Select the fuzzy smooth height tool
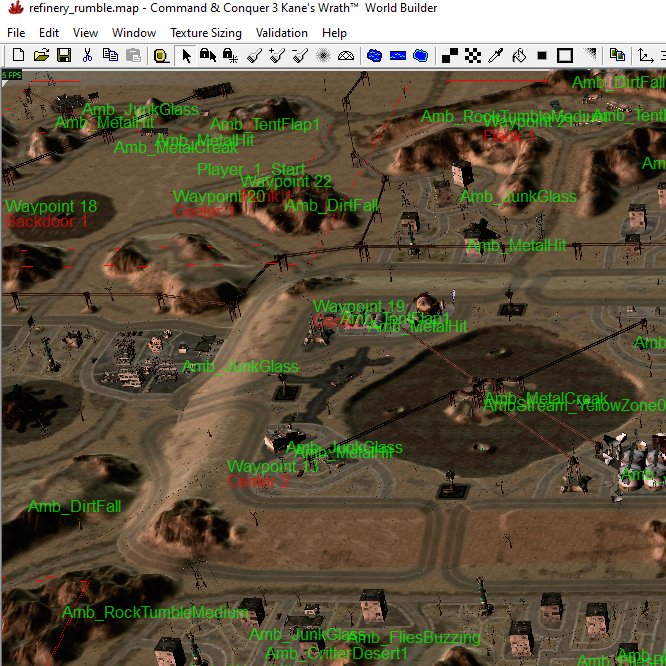 pos(323,56)
